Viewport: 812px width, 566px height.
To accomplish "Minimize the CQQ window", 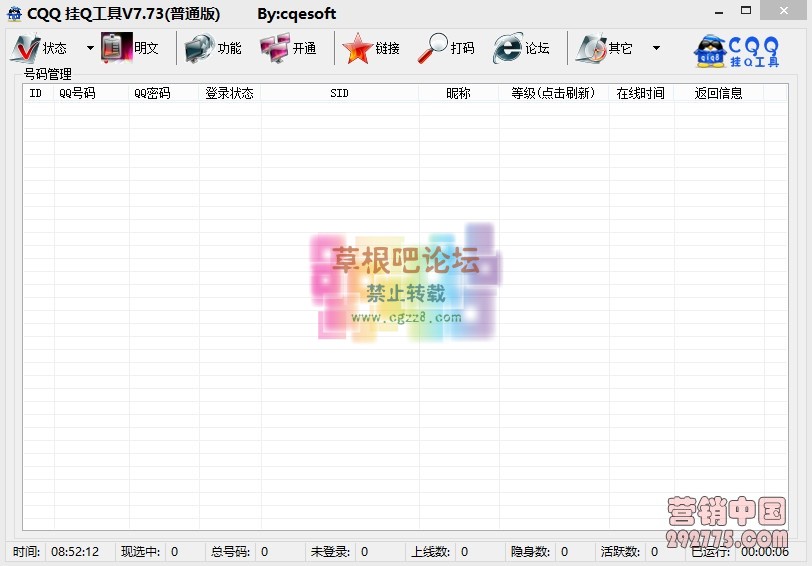I will [x=719, y=11].
